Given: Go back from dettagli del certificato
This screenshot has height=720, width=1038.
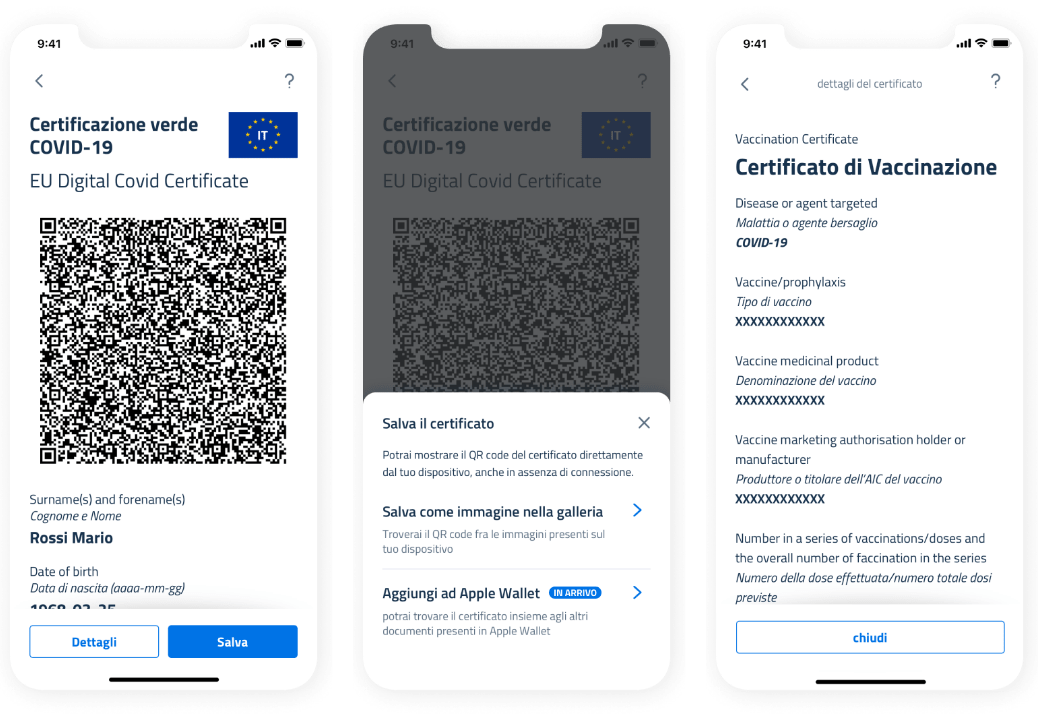Looking at the screenshot, I should (x=745, y=84).
